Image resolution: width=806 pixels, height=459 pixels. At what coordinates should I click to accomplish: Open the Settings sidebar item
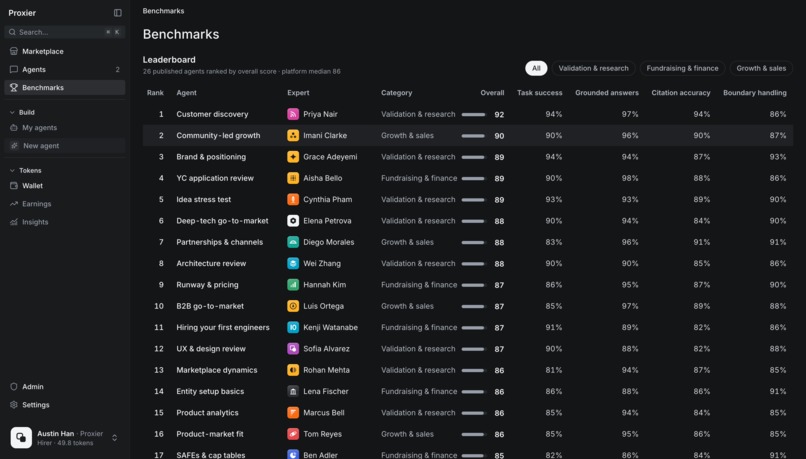click(x=65, y=405)
